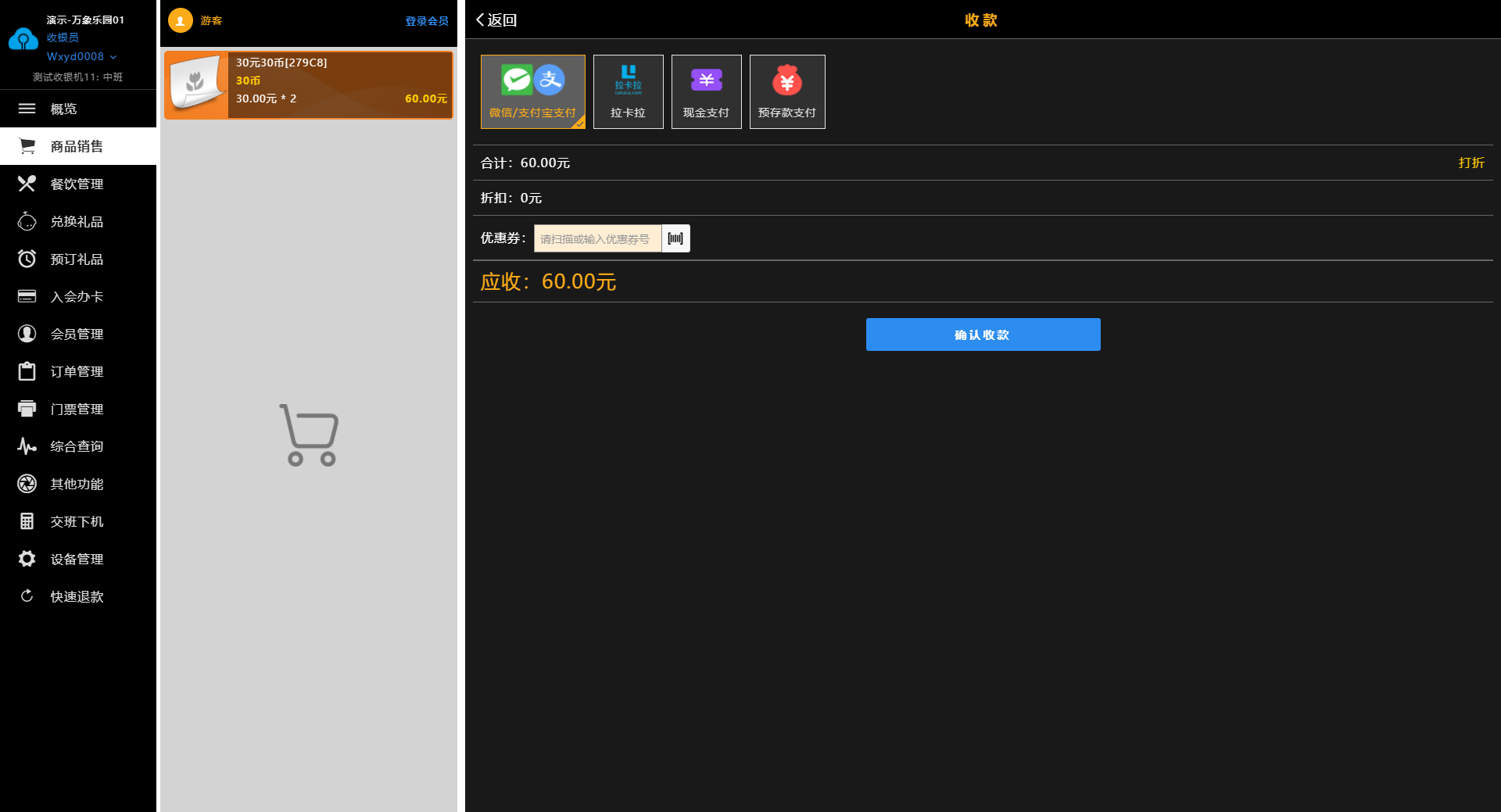
Task: Click the 合计:60.00元 total text
Action: (525, 163)
